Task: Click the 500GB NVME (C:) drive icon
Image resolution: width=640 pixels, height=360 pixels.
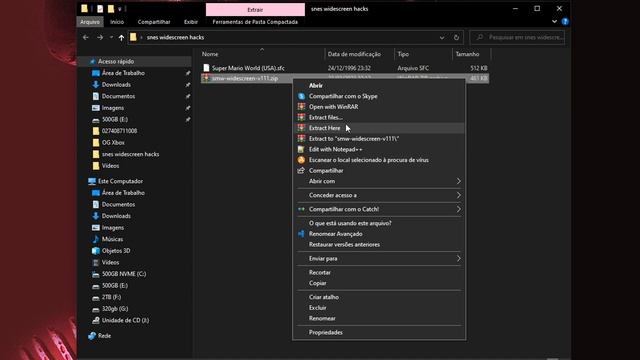Action: [96, 274]
